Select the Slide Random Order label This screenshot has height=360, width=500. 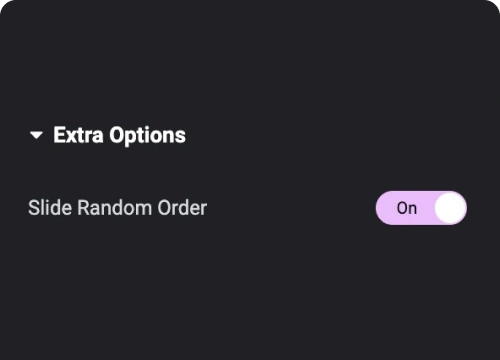click(117, 208)
